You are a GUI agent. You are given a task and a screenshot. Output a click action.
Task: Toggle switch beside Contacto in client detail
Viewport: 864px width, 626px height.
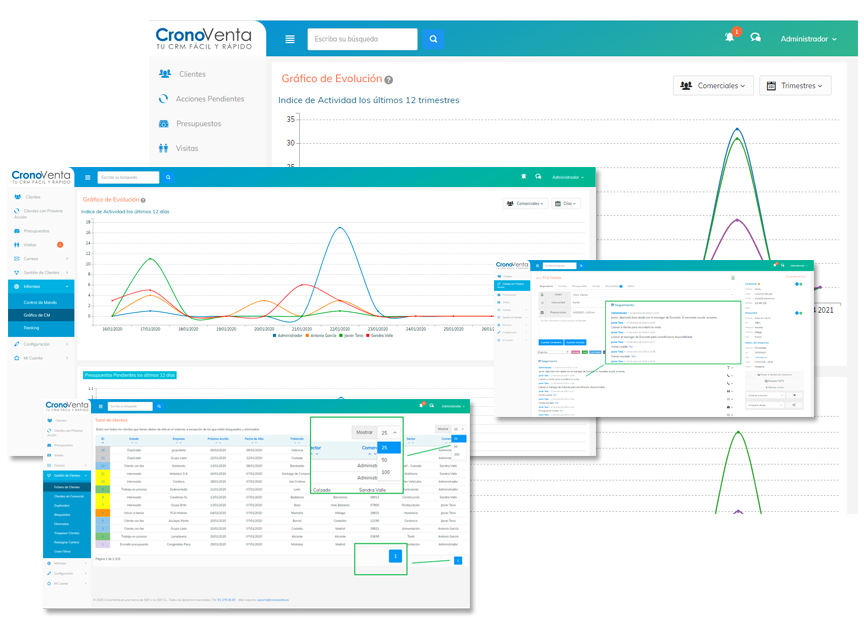(798, 284)
